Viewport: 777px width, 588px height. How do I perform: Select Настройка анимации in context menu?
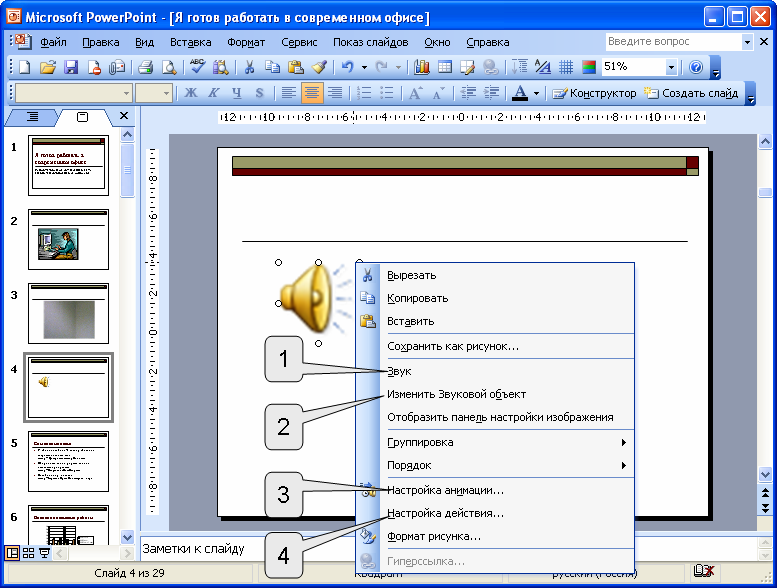click(x=496, y=490)
